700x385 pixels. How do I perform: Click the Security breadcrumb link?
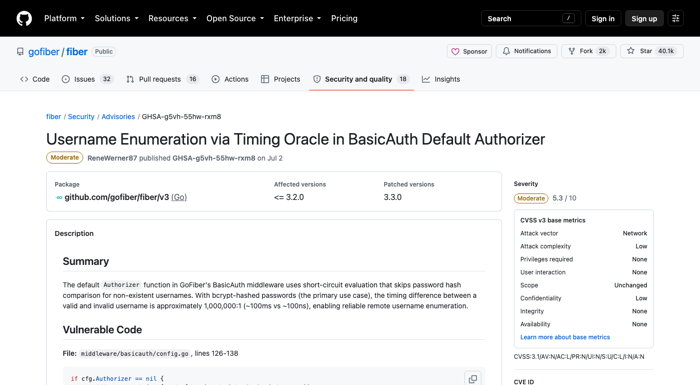click(81, 117)
